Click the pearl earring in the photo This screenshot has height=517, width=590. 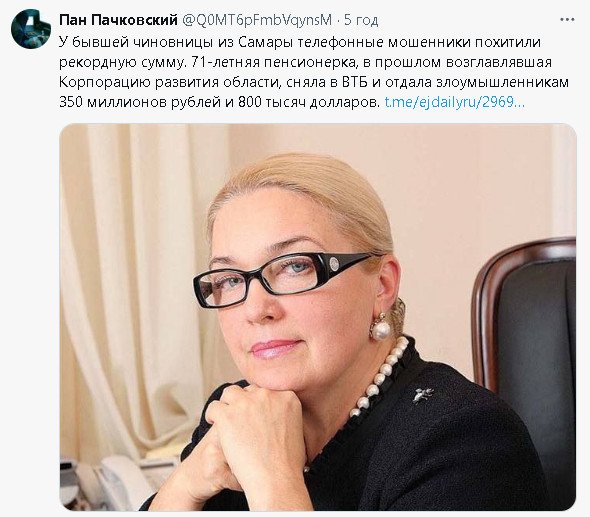coord(380,327)
